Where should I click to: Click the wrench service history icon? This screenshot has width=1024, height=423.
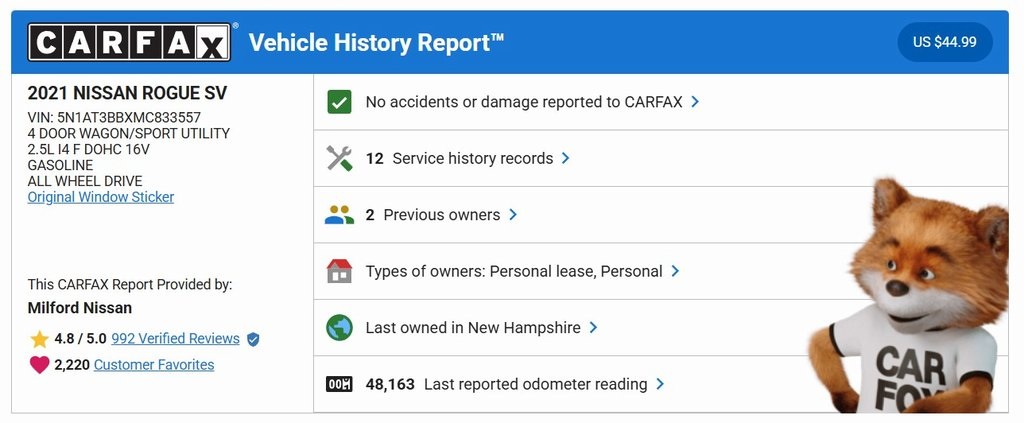(340, 158)
